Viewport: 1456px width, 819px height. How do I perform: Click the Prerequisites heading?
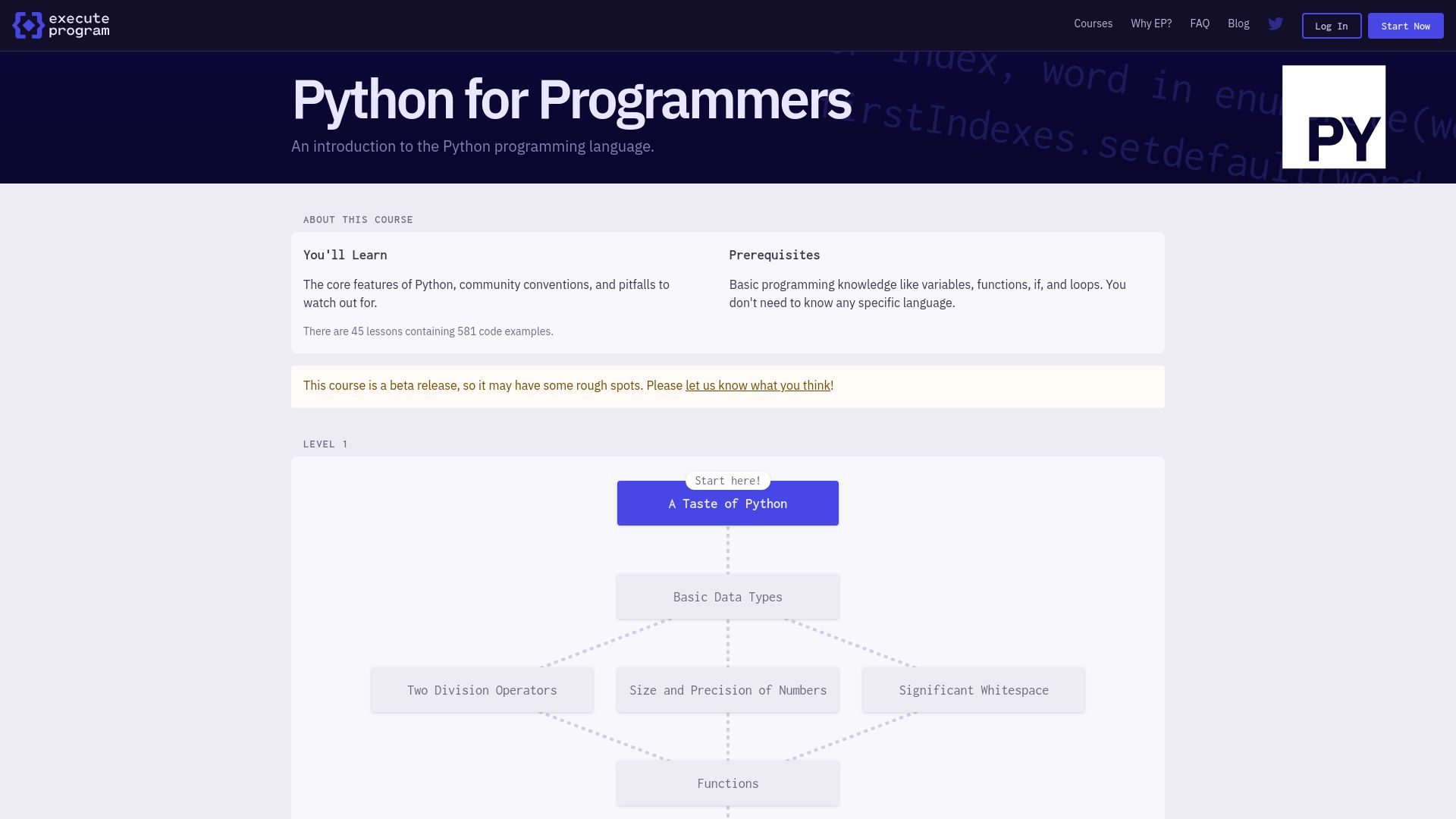click(x=774, y=255)
